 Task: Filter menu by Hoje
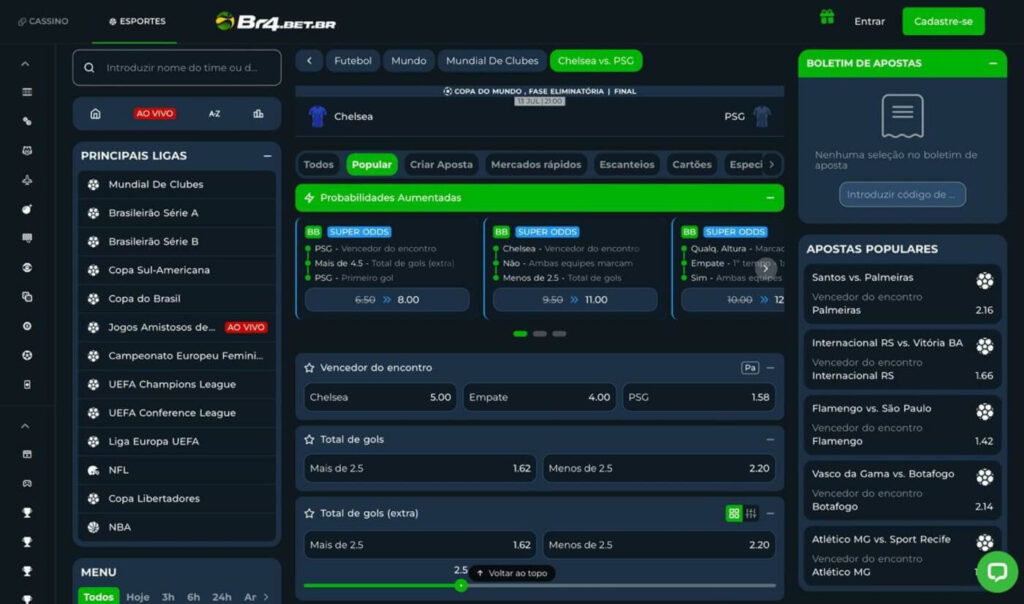[138, 597]
